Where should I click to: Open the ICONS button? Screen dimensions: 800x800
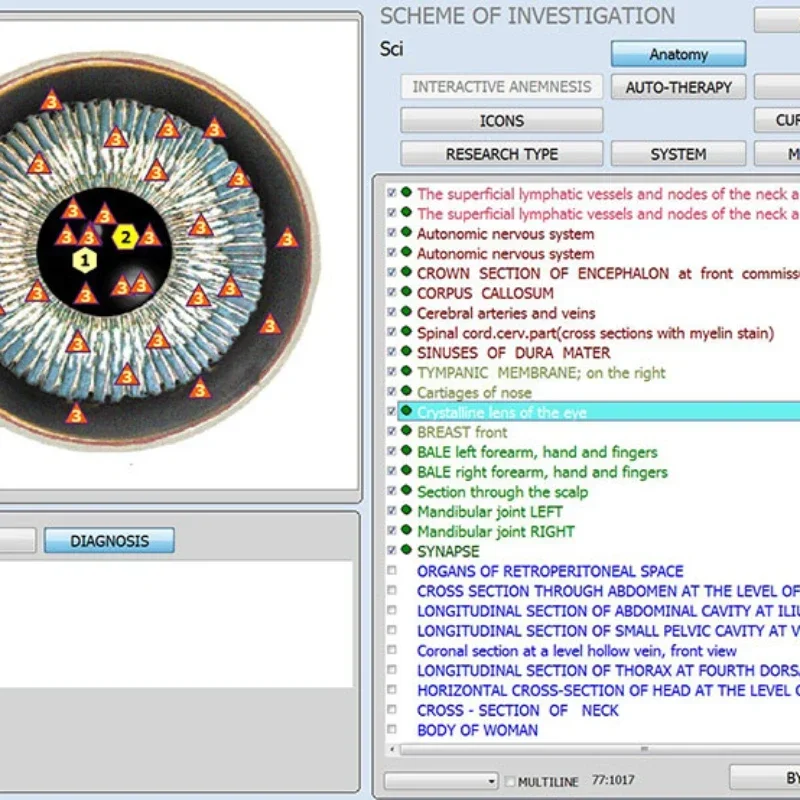tap(502, 120)
